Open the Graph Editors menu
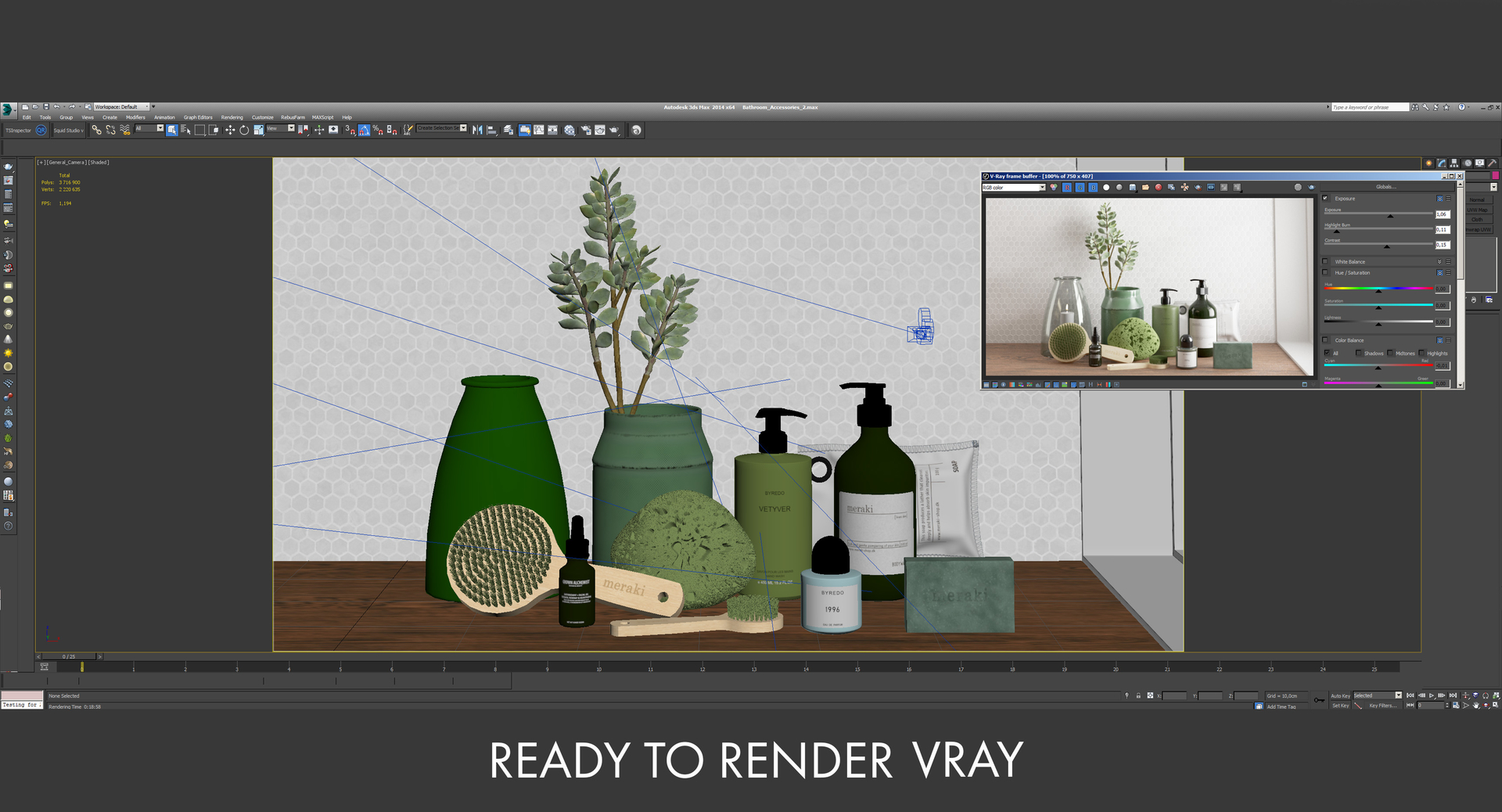This screenshot has width=1502, height=812. [198, 117]
